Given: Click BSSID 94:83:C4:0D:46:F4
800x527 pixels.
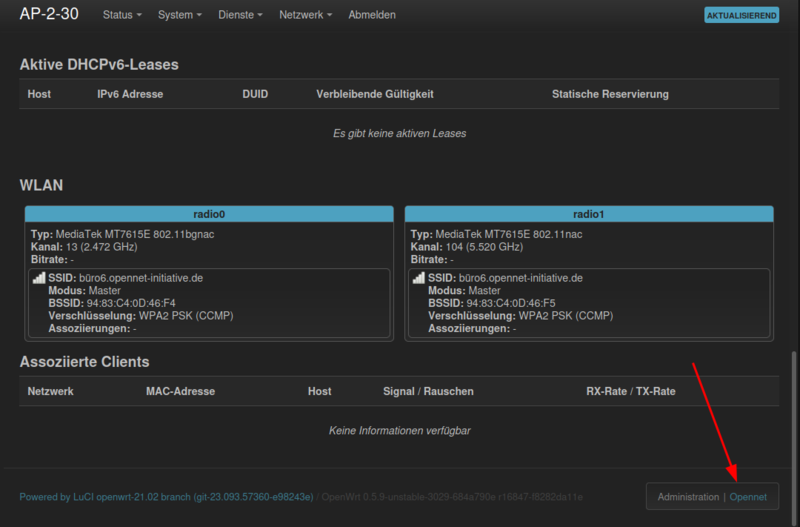Looking at the screenshot, I should point(112,303).
